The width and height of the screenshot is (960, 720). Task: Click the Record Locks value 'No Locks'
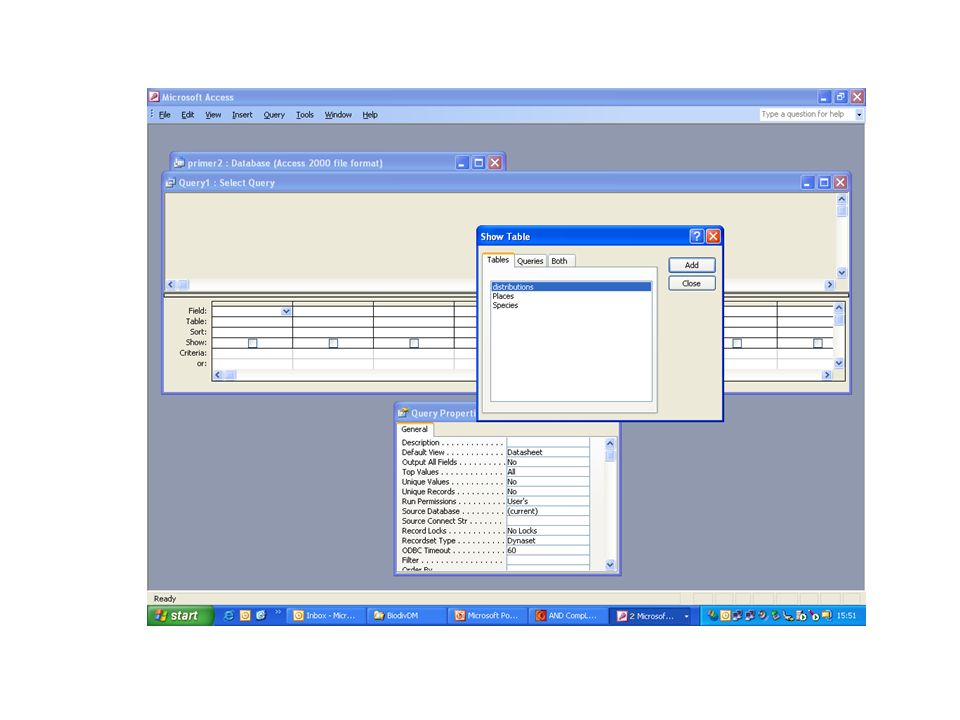[547, 530]
